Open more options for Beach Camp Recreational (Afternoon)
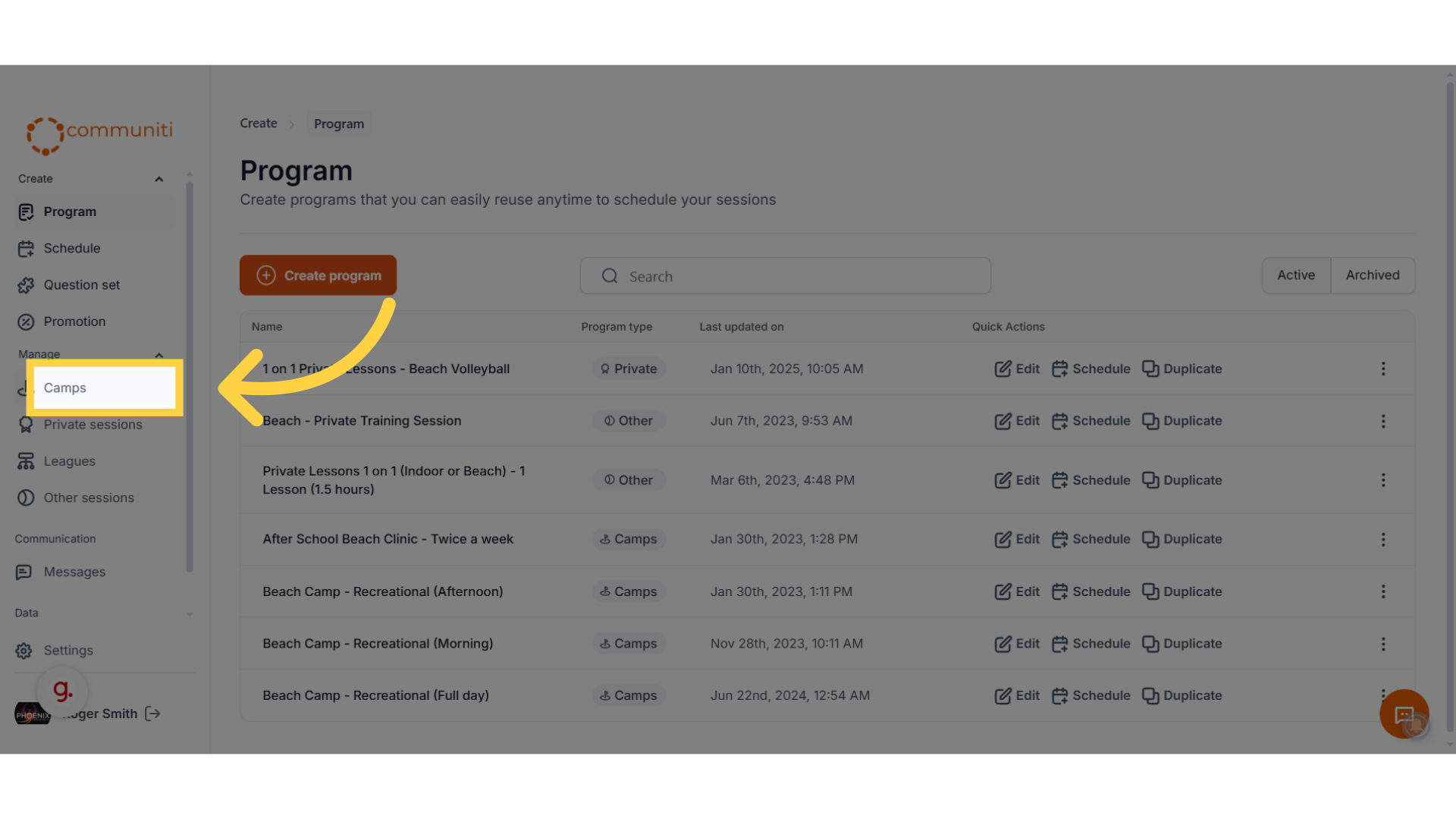The width and height of the screenshot is (1456, 819). tap(1383, 591)
